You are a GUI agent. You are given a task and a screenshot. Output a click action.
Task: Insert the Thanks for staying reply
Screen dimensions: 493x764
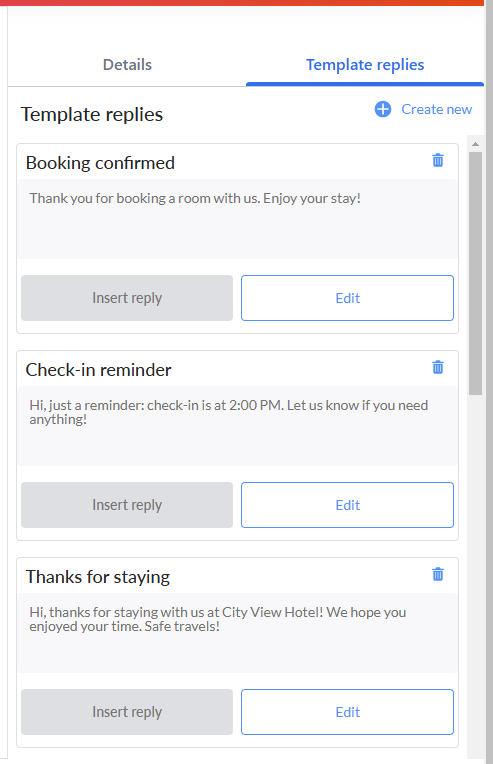pyautogui.click(x=127, y=712)
